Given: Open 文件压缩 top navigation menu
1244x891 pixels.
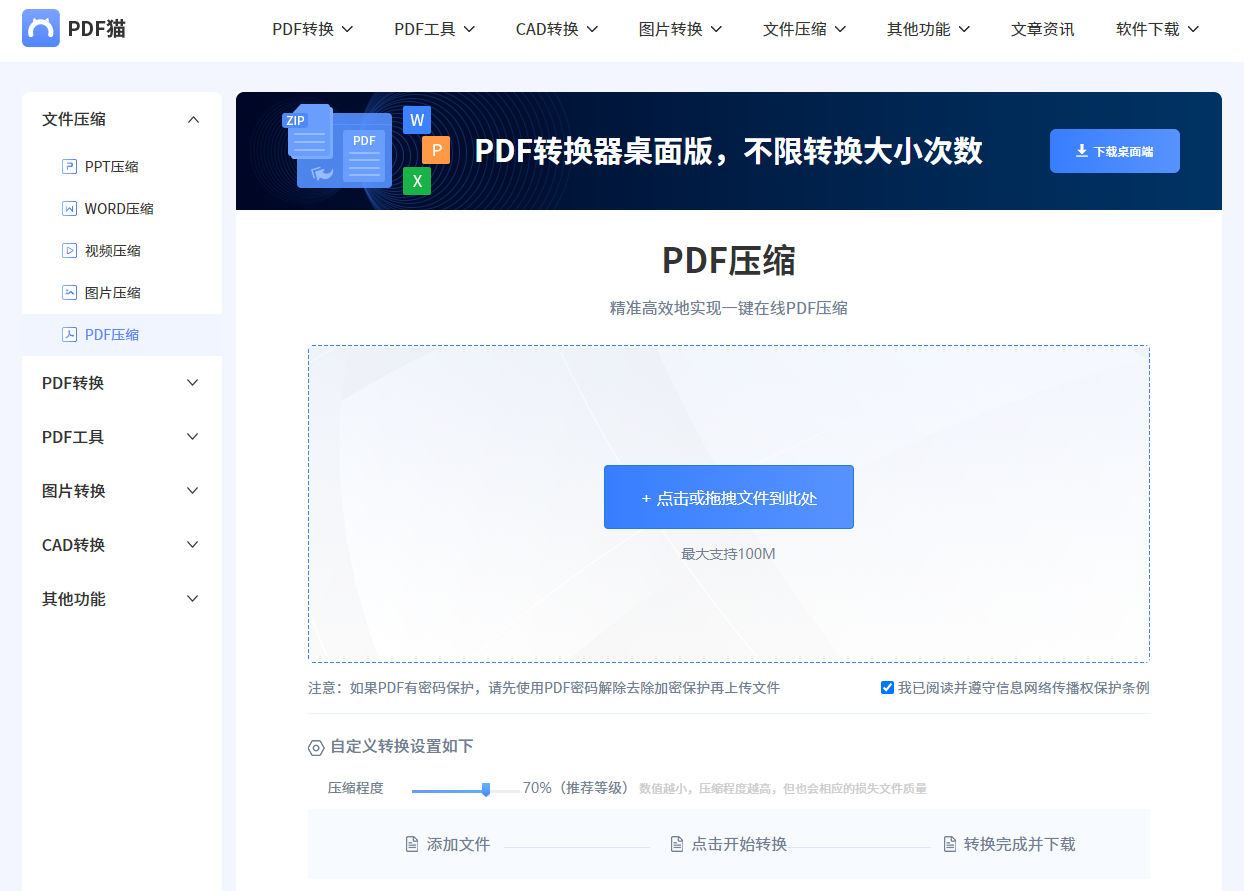Looking at the screenshot, I should point(805,29).
